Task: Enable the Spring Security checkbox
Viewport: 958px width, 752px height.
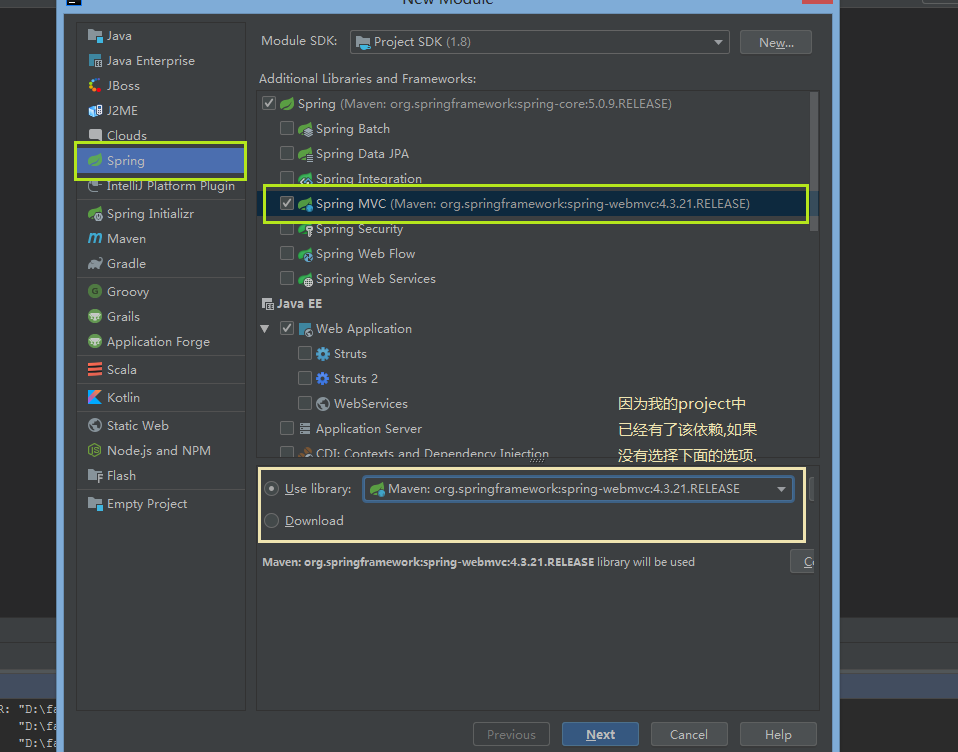Action: (x=287, y=230)
